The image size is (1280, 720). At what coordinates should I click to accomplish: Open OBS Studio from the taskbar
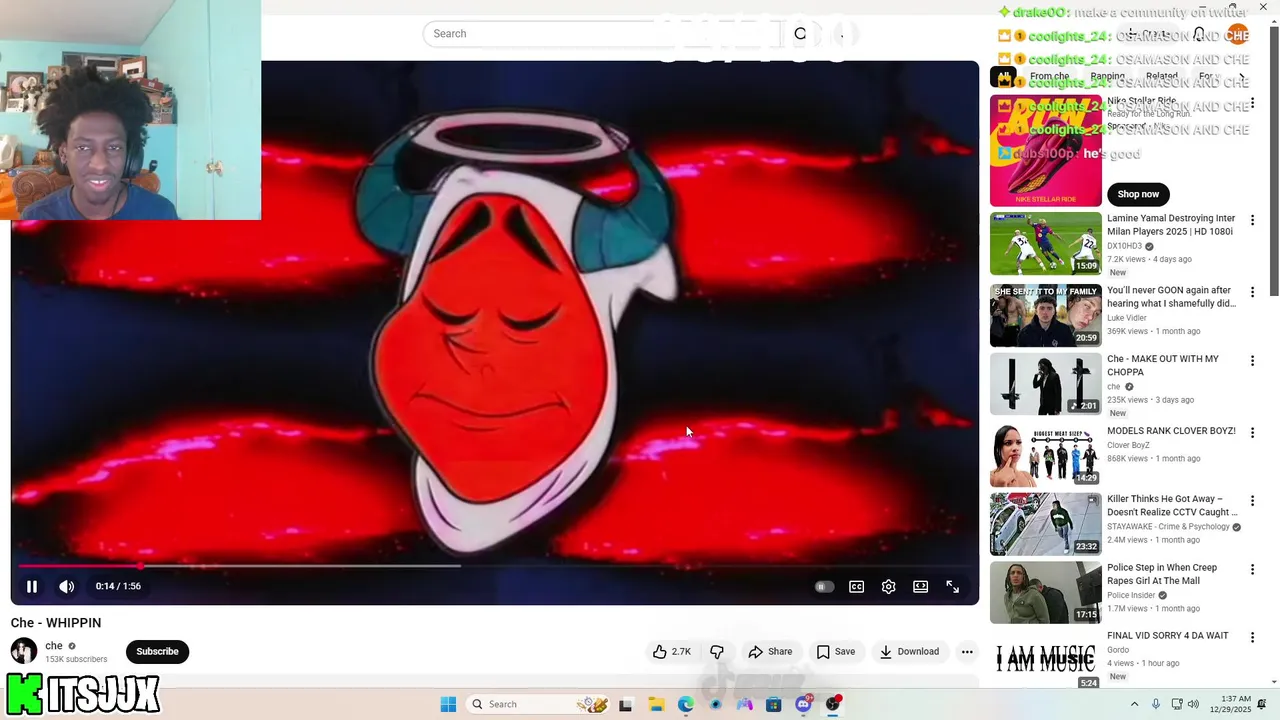[832, 704]
